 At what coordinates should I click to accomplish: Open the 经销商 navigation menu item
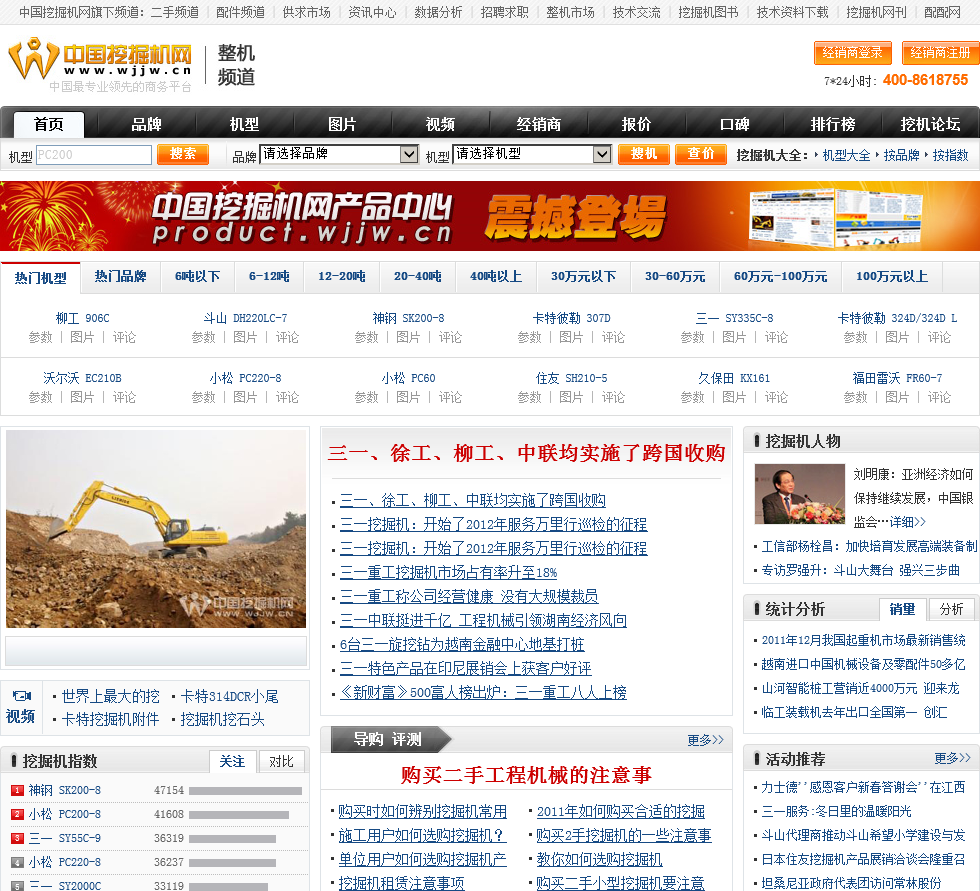(x=538, y=124)
